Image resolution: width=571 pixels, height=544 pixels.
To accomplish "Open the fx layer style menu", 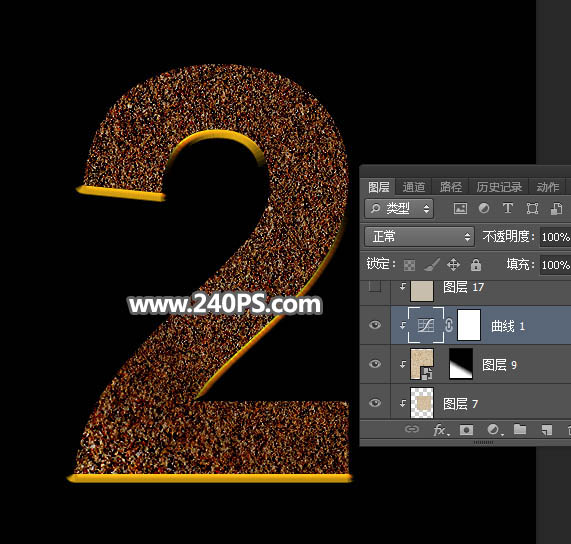I will (x=441, y=430).
